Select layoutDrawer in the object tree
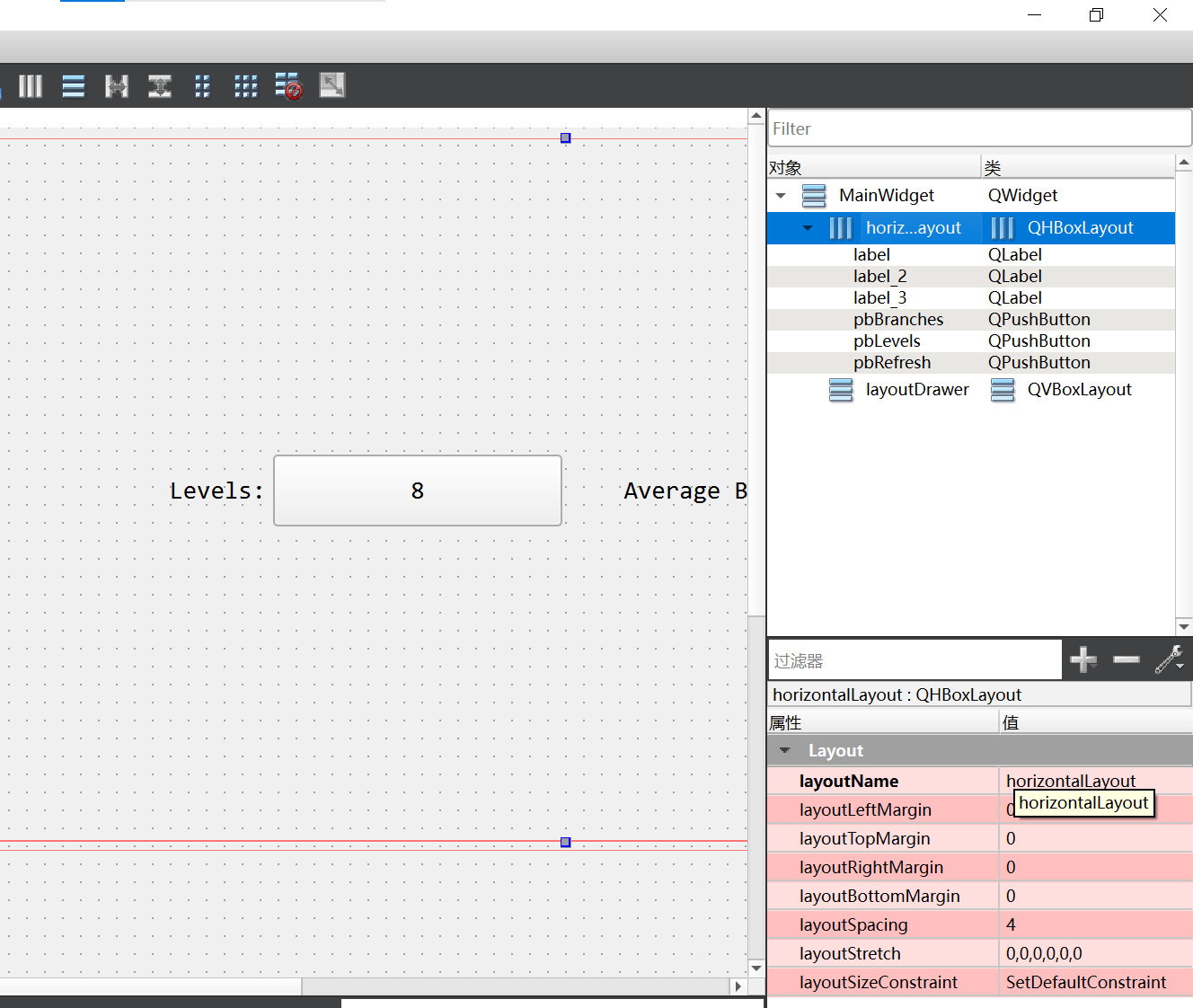 point(917,390)
